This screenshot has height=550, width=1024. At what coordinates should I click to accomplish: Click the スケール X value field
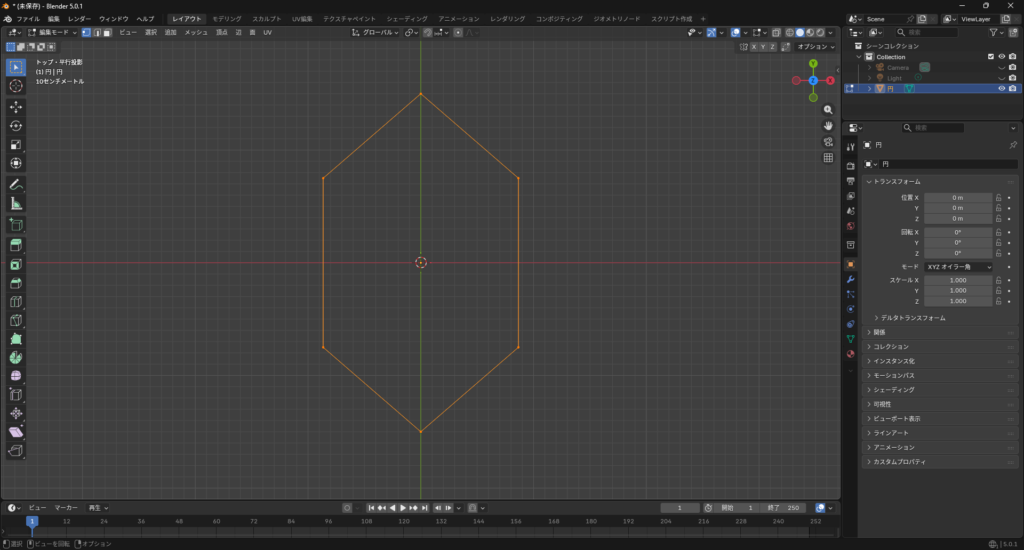click(958, 280)
